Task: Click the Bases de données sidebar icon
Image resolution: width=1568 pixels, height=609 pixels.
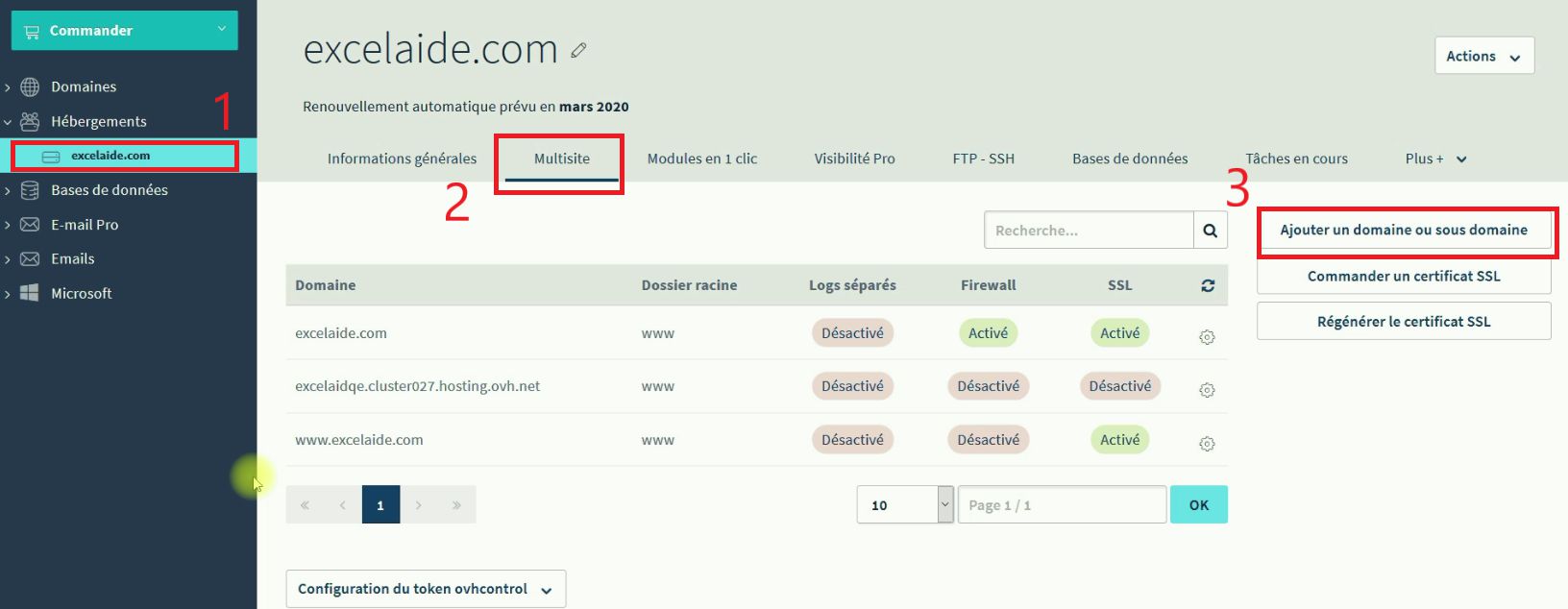Action: tap(30, 190)
